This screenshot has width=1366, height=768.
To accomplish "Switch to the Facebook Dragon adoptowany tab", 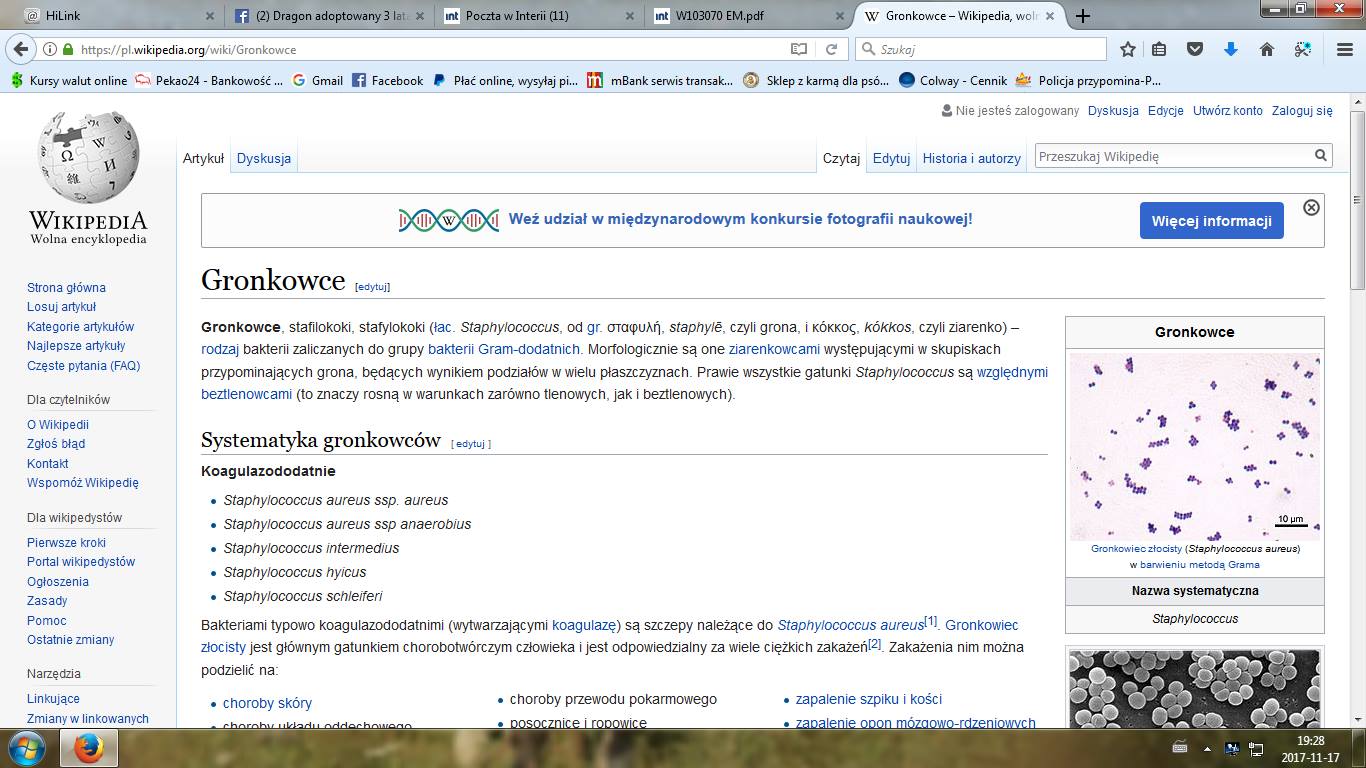I will point(327,16).
